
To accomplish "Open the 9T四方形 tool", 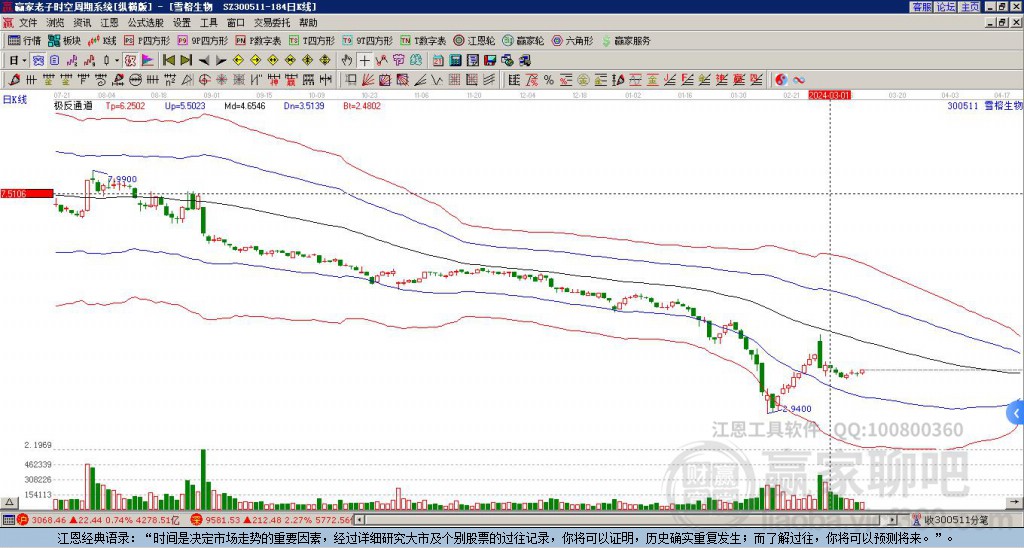I will [x=367, y=40].
